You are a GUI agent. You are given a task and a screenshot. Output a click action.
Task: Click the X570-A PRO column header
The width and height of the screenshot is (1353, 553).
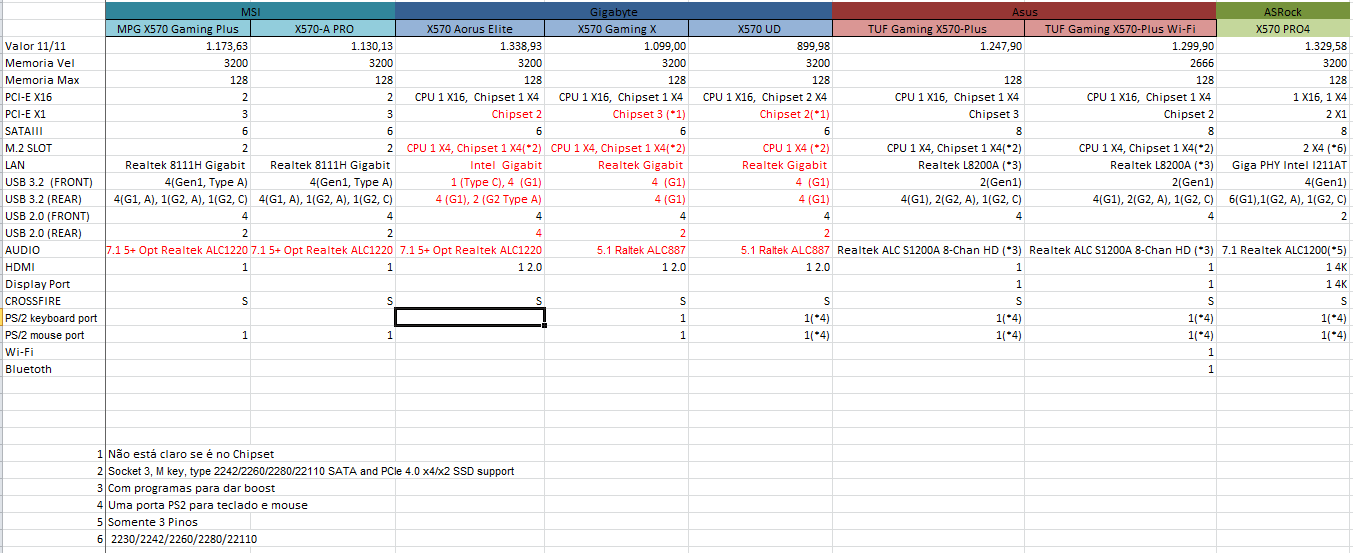(323, 29)
